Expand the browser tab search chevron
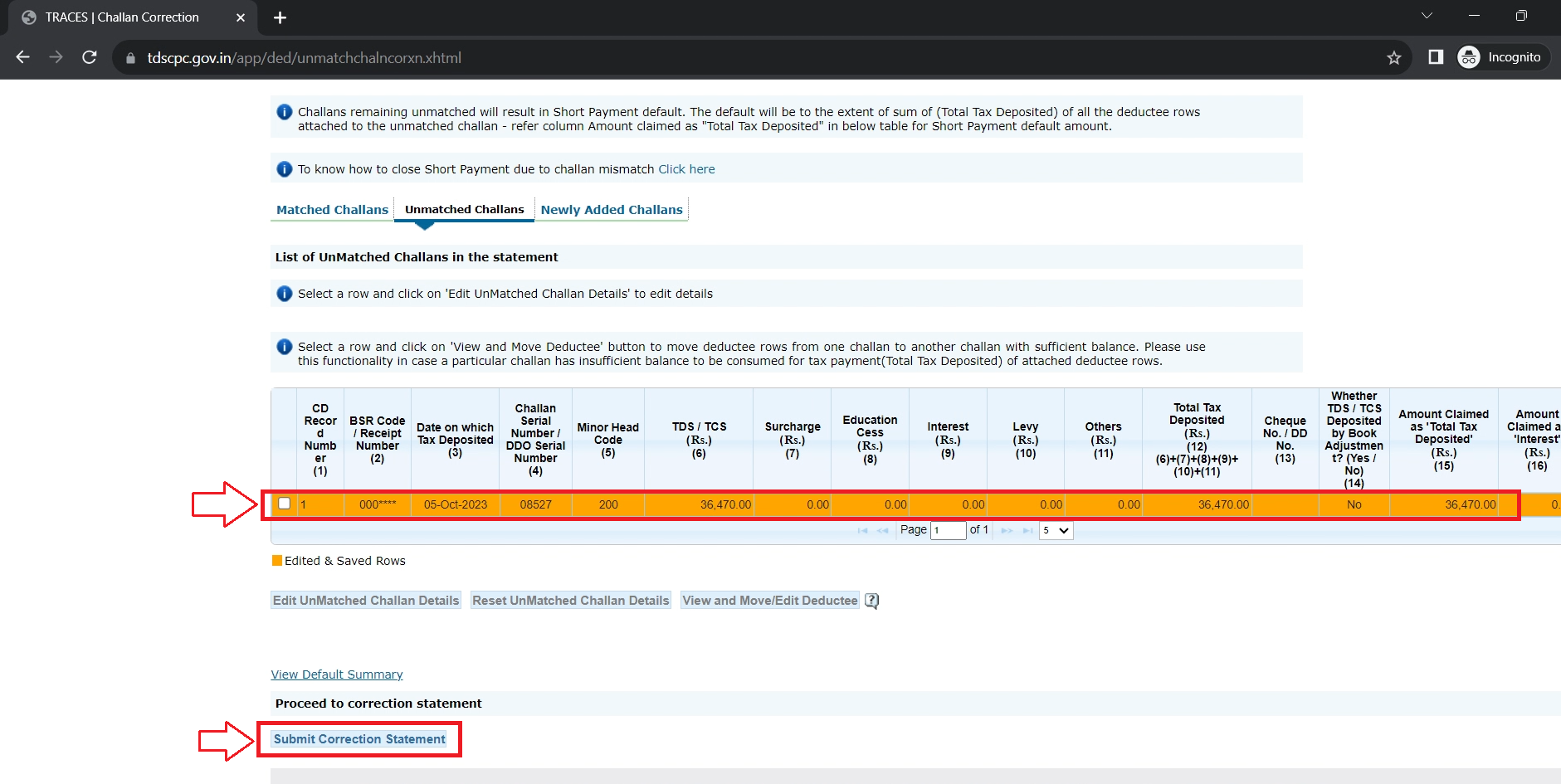 pyautogui.click(x=1427, y=16)
